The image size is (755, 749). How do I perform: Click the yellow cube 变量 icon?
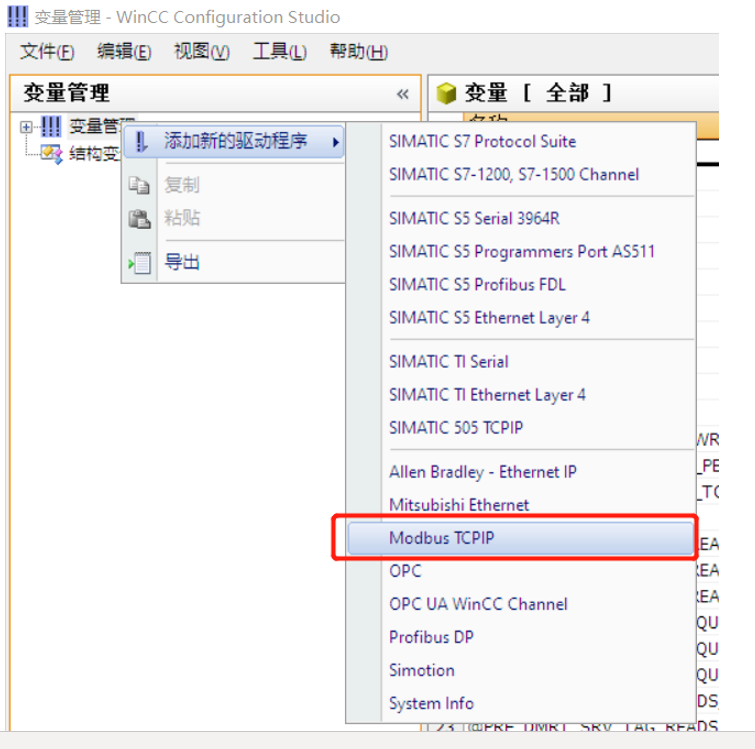coord(446,93)
